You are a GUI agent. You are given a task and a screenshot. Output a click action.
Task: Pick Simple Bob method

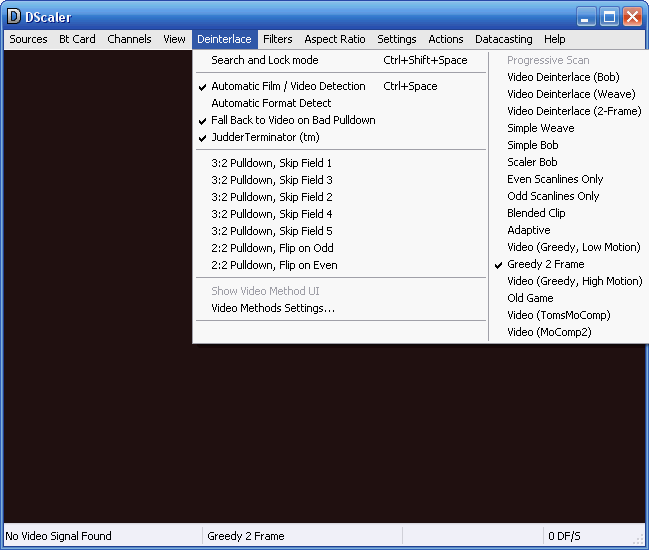(x=569, y=145)
